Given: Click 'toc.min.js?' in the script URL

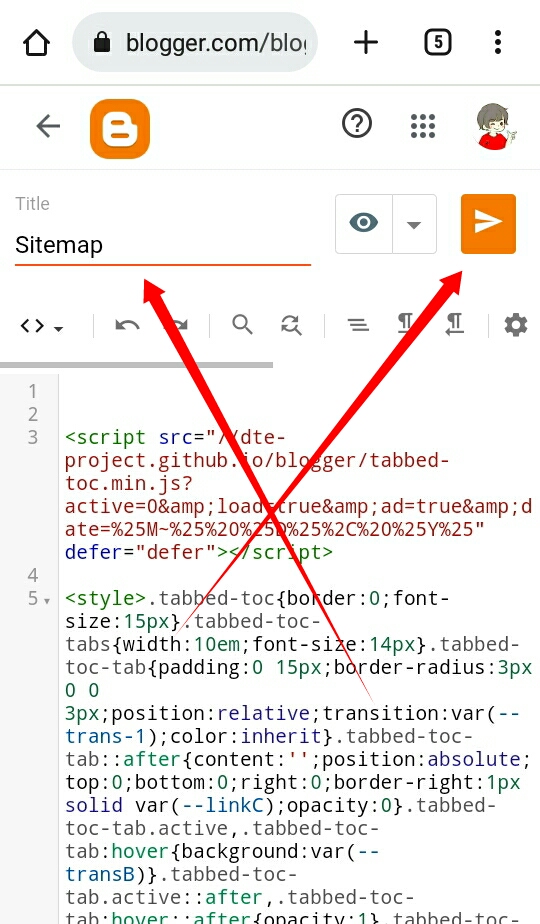Looking at the screenshot, I should pyautogui.click(x=129, y=483).
